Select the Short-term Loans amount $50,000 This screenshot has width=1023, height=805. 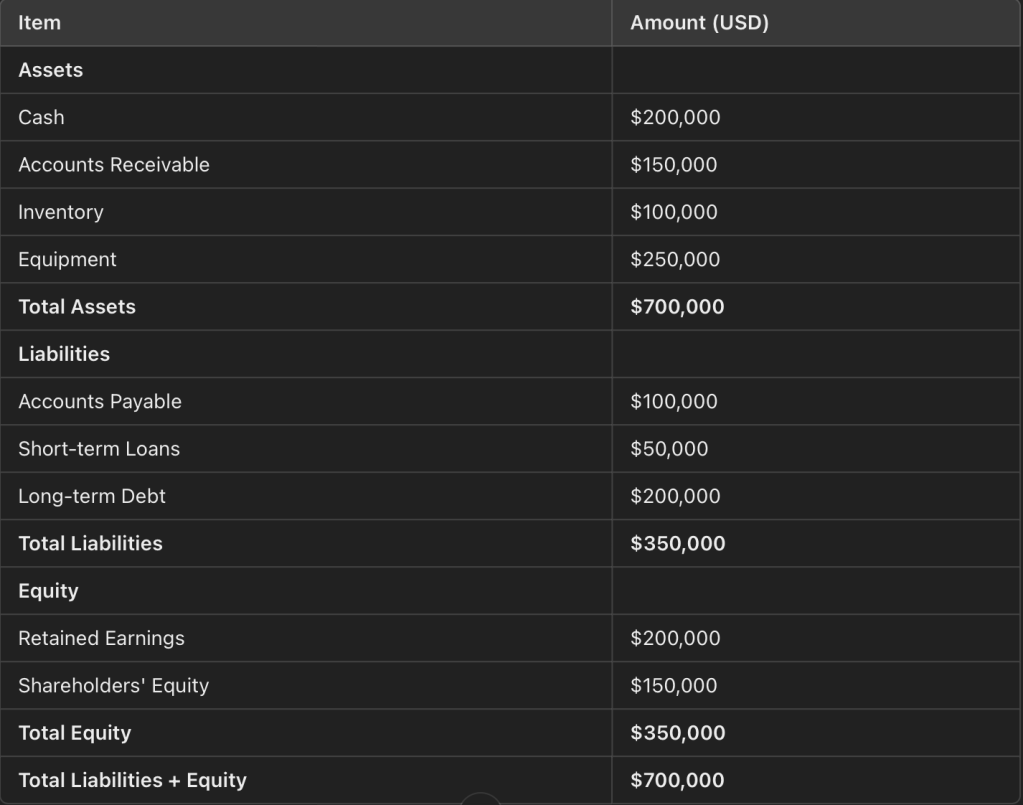tap(669, 449)
